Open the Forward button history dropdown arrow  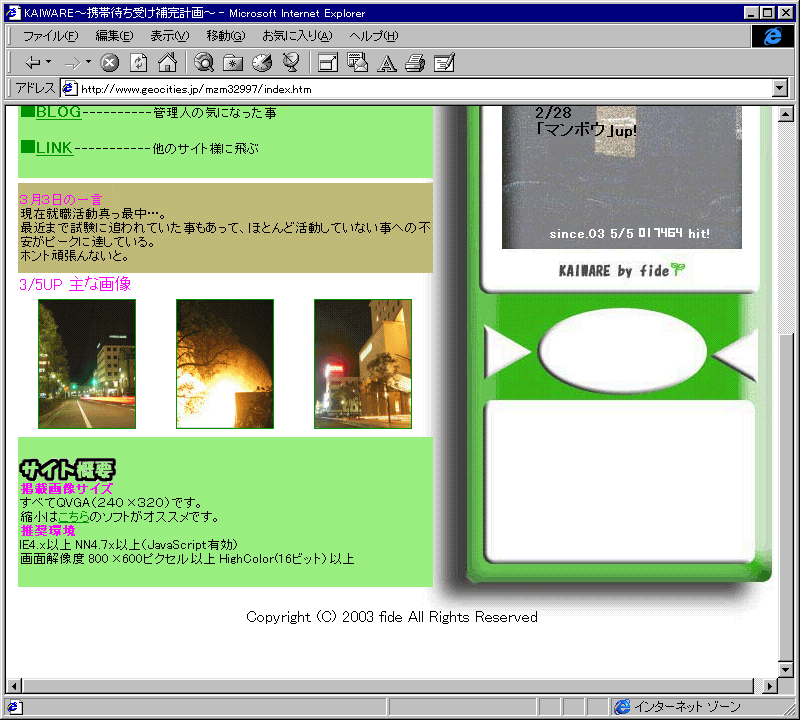click(x=88, y=62)
